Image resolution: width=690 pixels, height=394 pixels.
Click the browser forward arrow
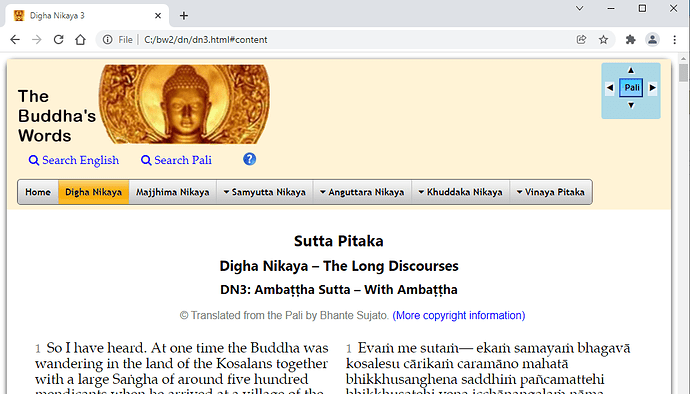click(37, 40)
